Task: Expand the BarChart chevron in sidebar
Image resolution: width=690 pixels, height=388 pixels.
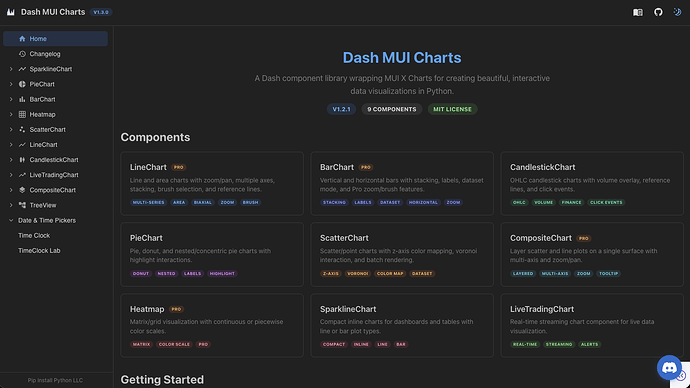Action: click(x=11, y=99)
